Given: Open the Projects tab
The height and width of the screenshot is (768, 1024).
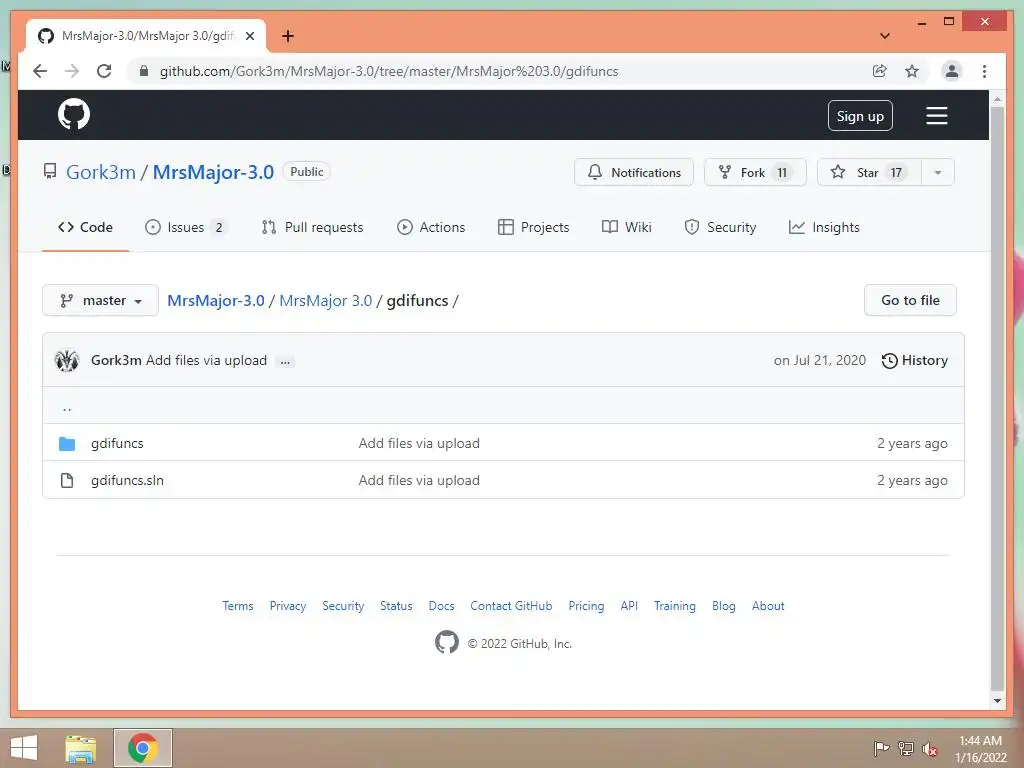Looking at the screenshot, I should (x=534, y=227).
